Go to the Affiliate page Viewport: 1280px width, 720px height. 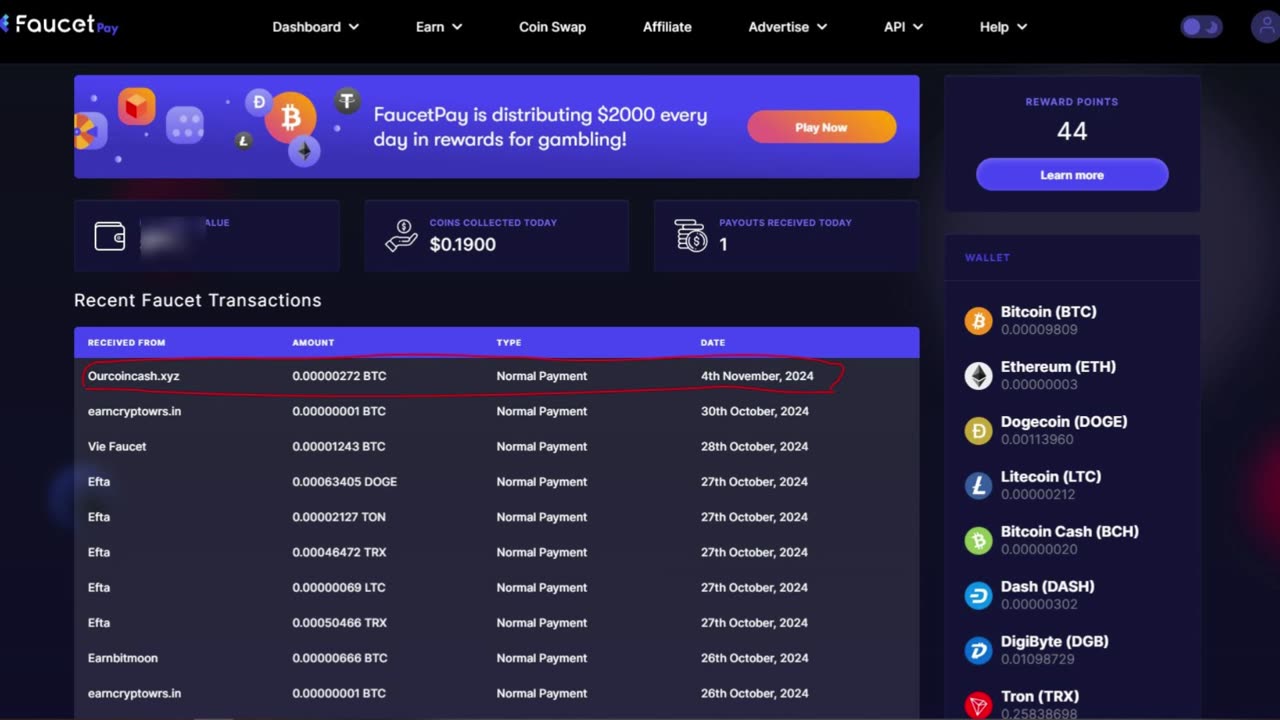[x=667, y=27]
